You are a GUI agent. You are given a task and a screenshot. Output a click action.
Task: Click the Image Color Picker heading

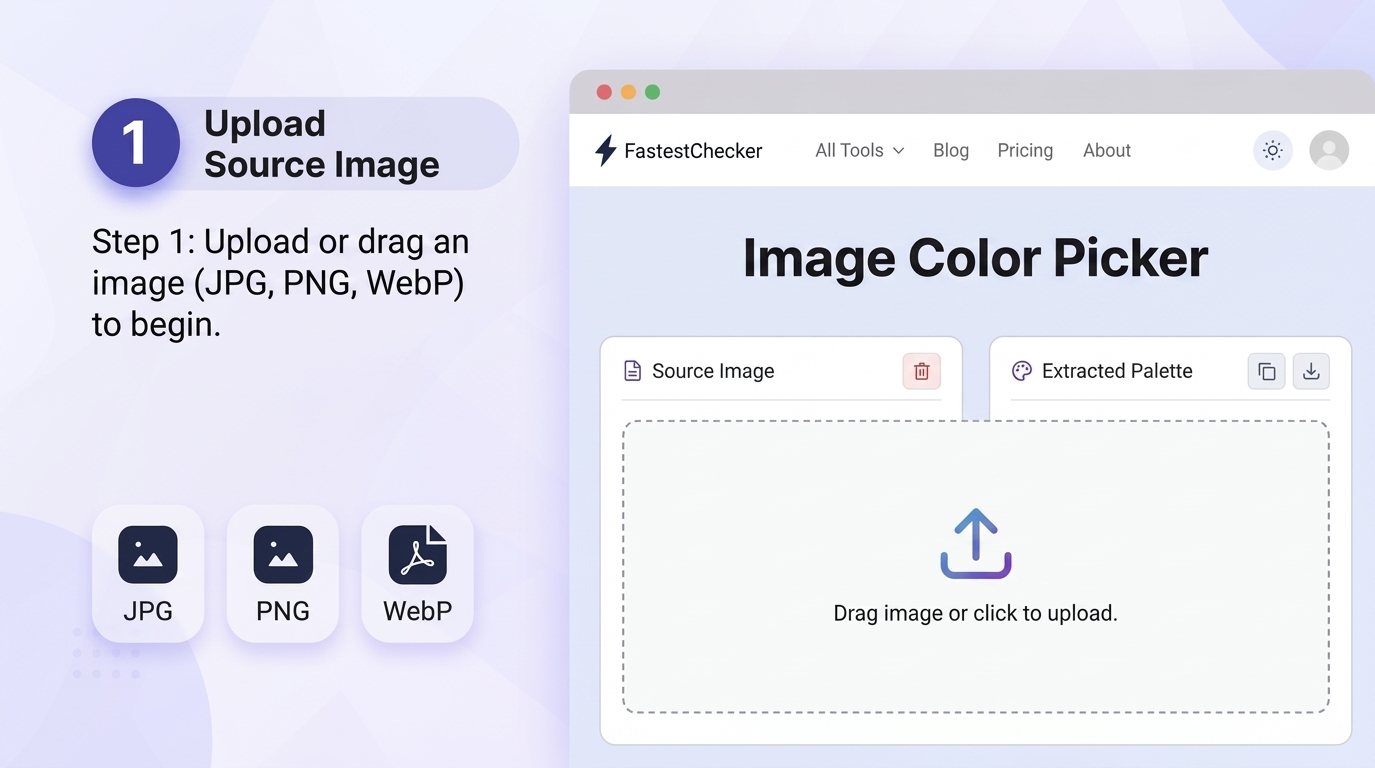[x=975, y=258]
